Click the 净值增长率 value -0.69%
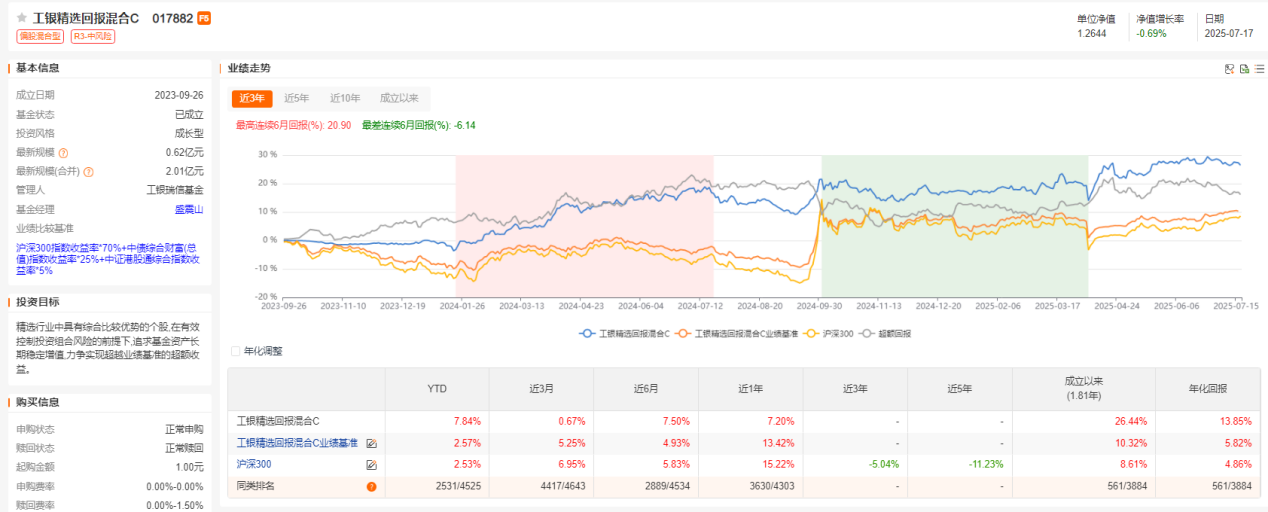1268x512 pixels. (x=1151, y=34)
